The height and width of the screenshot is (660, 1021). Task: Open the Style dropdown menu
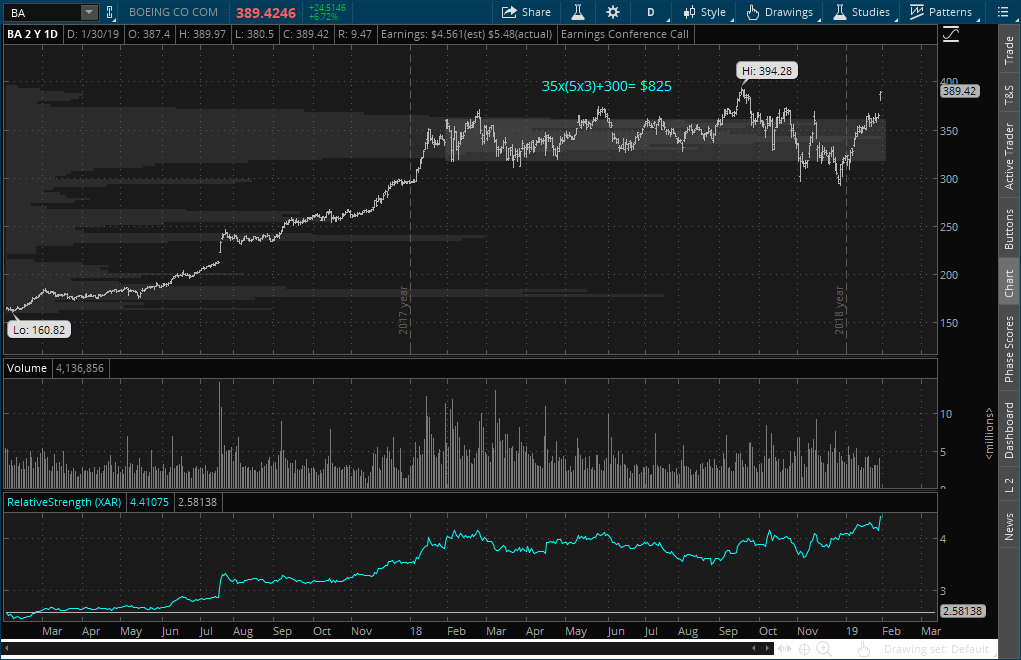pyautogui.click(x=704, y=12)
